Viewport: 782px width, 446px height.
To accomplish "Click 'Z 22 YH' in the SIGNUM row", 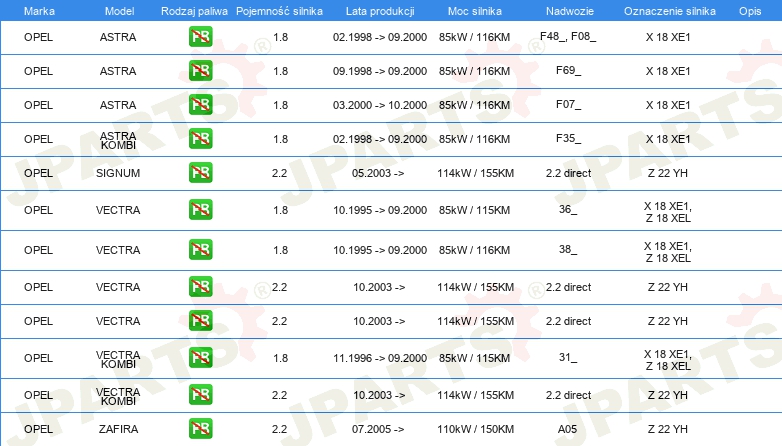I will click(x=668, y=173).
